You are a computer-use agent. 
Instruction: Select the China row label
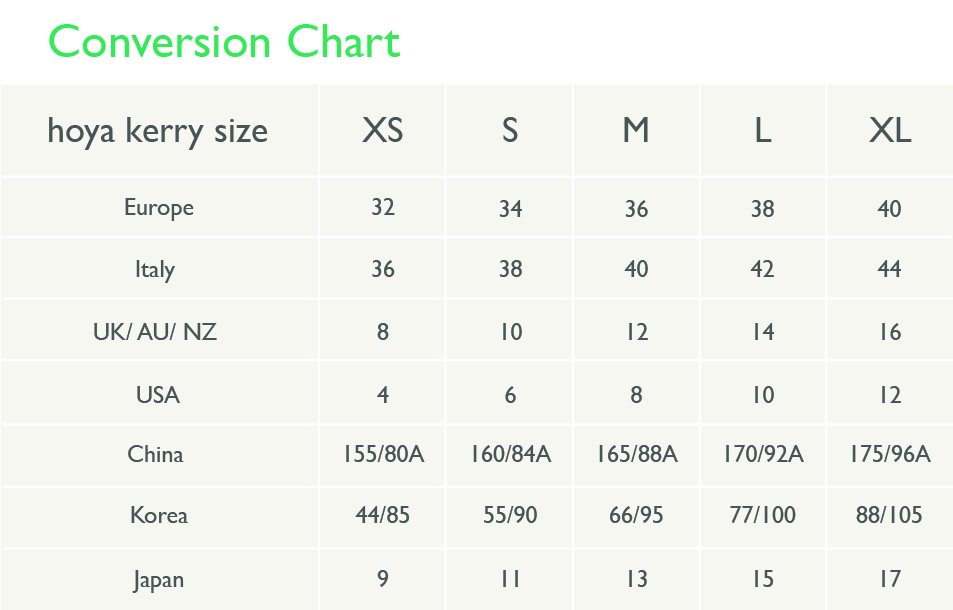coord(155,454)
